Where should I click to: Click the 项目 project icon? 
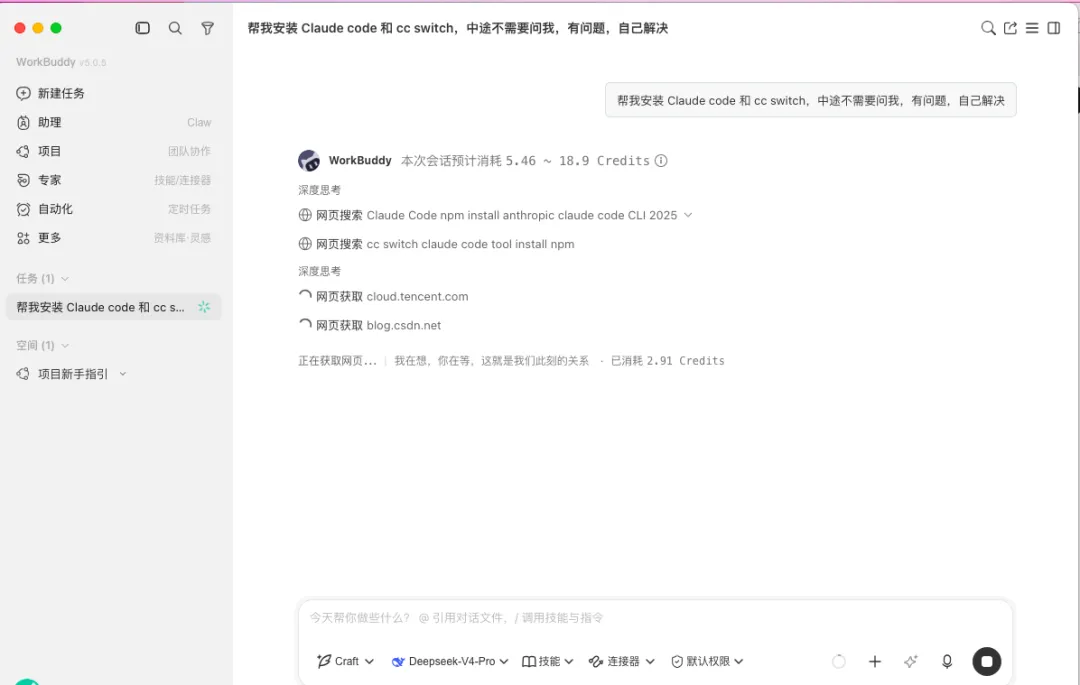(x=23, y=151)
